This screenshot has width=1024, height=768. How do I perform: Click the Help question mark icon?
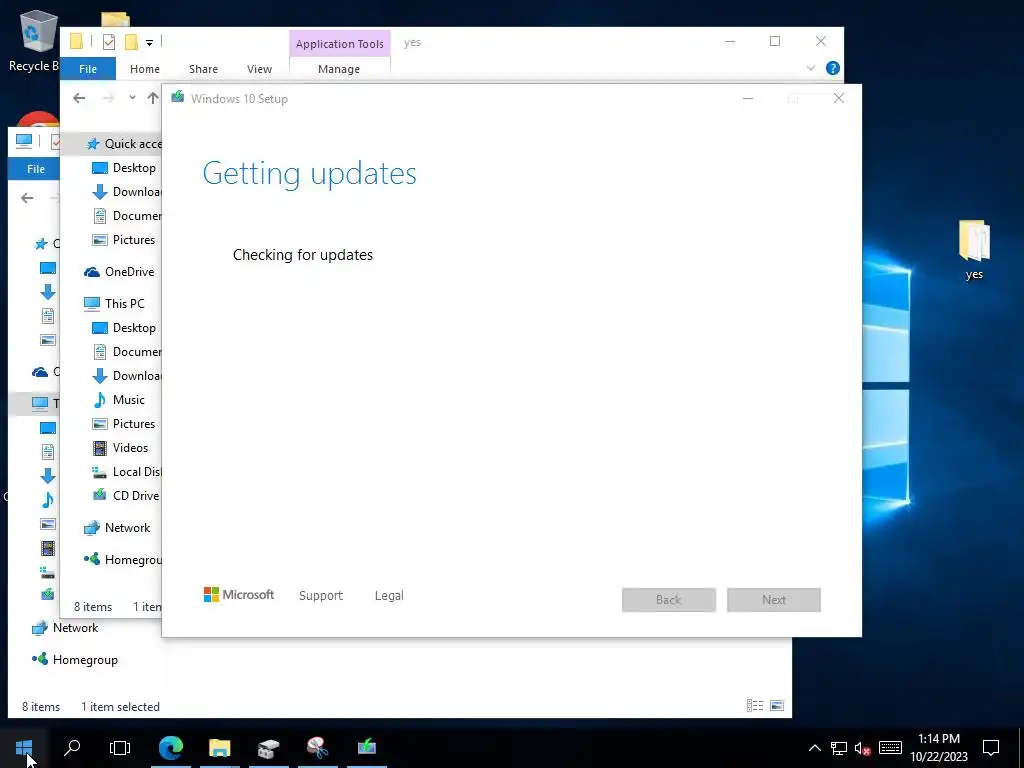pos(833,68)
